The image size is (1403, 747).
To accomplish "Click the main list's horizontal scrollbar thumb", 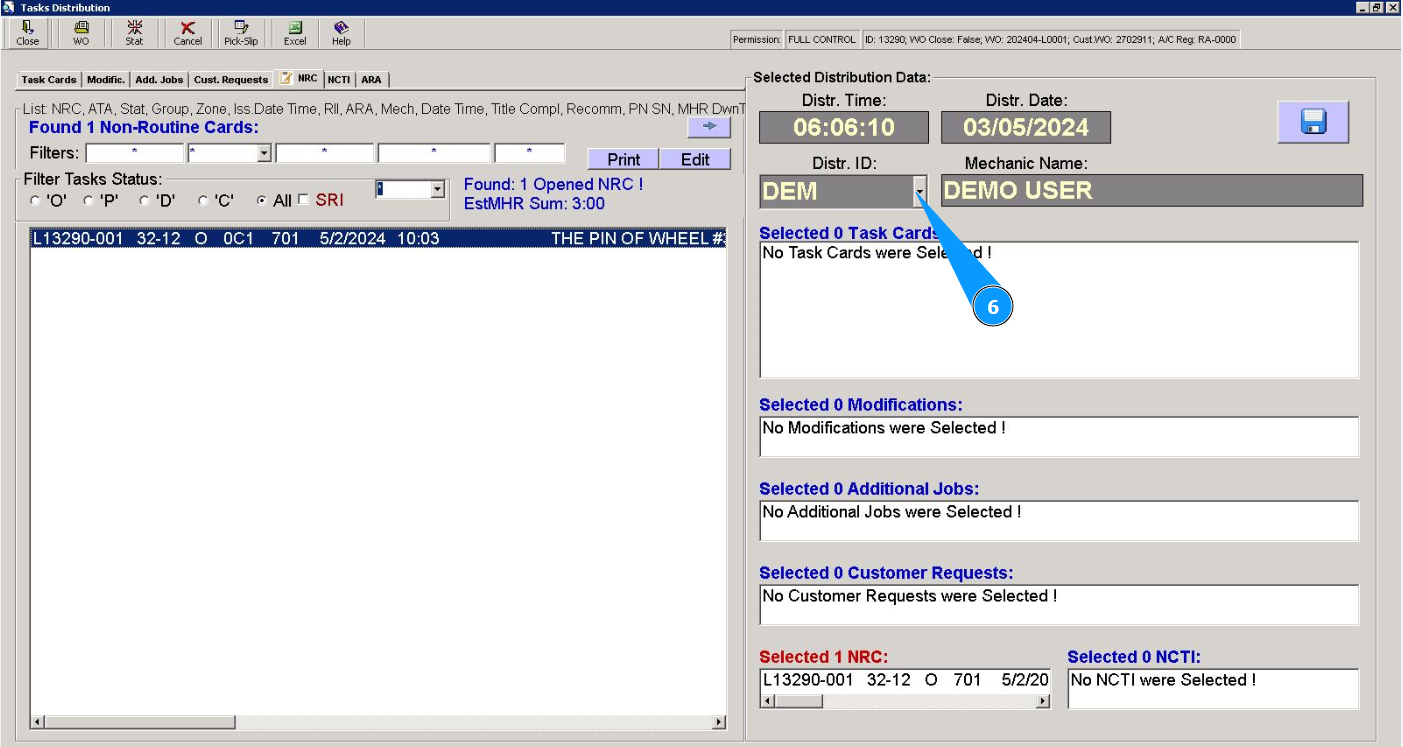I will pyautogui.click(x=139, y=722).
